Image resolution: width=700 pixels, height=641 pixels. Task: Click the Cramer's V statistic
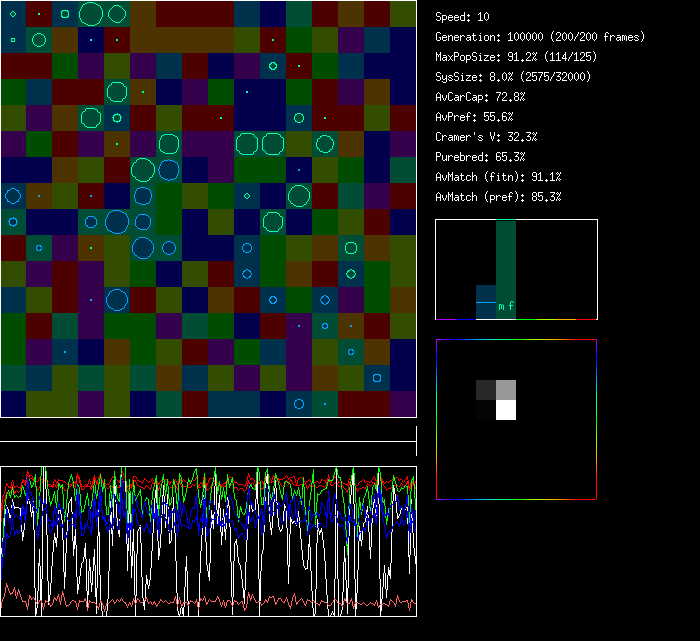(x=486, y=137)
